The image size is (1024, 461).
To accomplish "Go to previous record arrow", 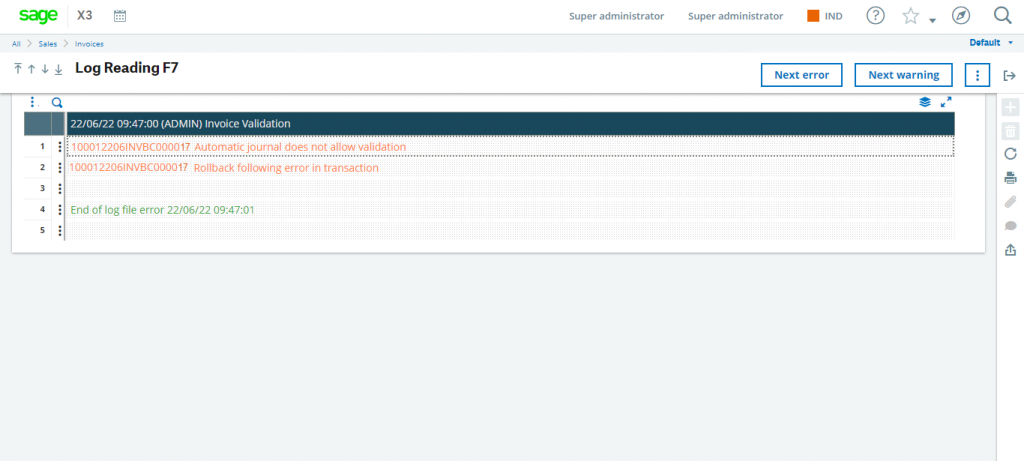I will 31,69.
